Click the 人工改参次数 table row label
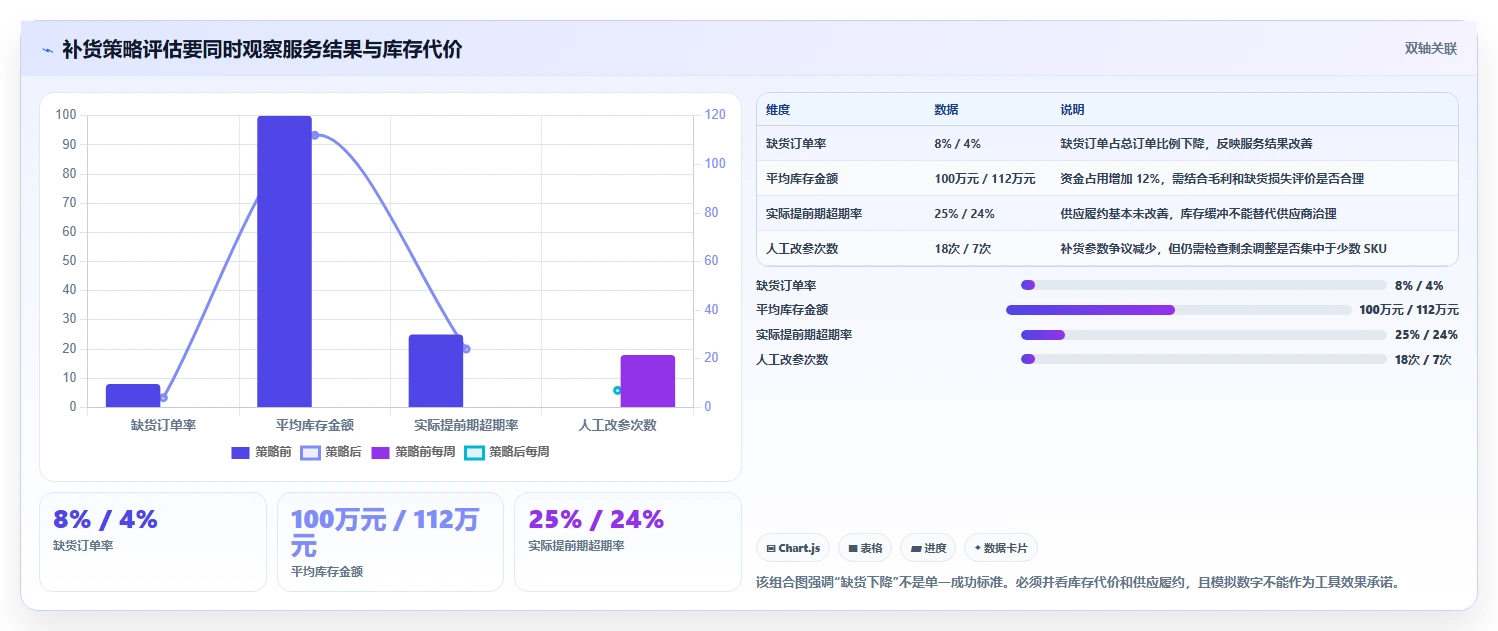The height and width of the screenshot is (631, 1498). click(802, 249)
